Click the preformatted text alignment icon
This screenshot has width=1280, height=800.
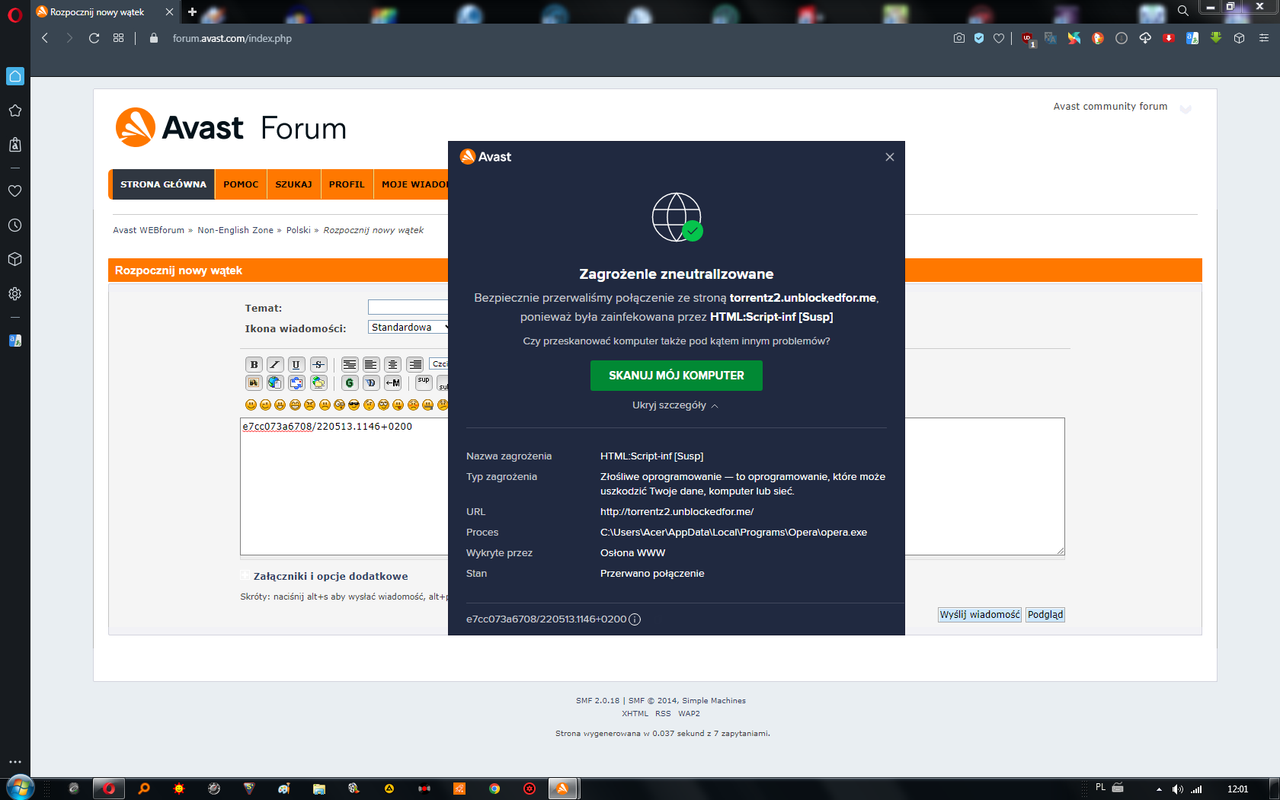(349, 364)
